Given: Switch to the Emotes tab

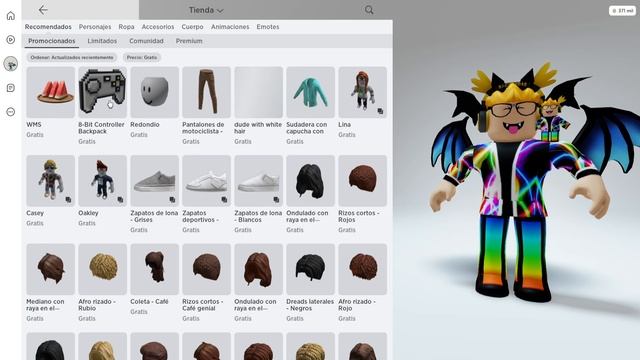Looking at the screenshot, I should [x=268, y=27].
